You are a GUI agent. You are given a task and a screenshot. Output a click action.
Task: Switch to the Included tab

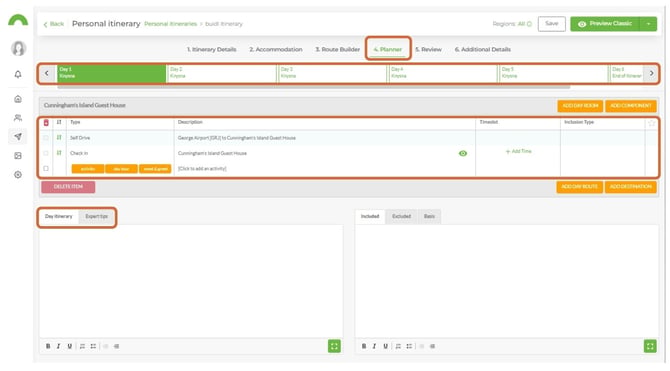[x=370, y=217]
